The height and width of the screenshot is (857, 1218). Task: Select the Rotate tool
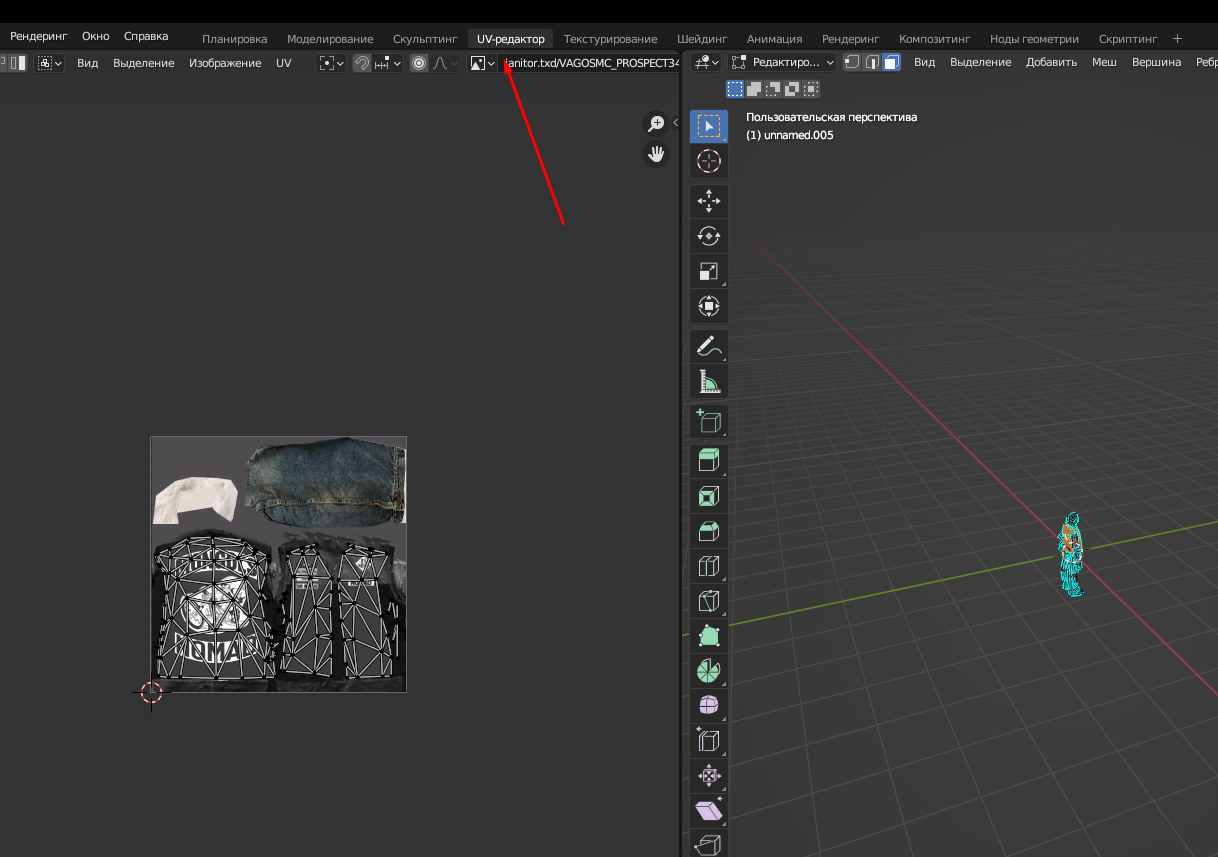click(x=708, y=236)
